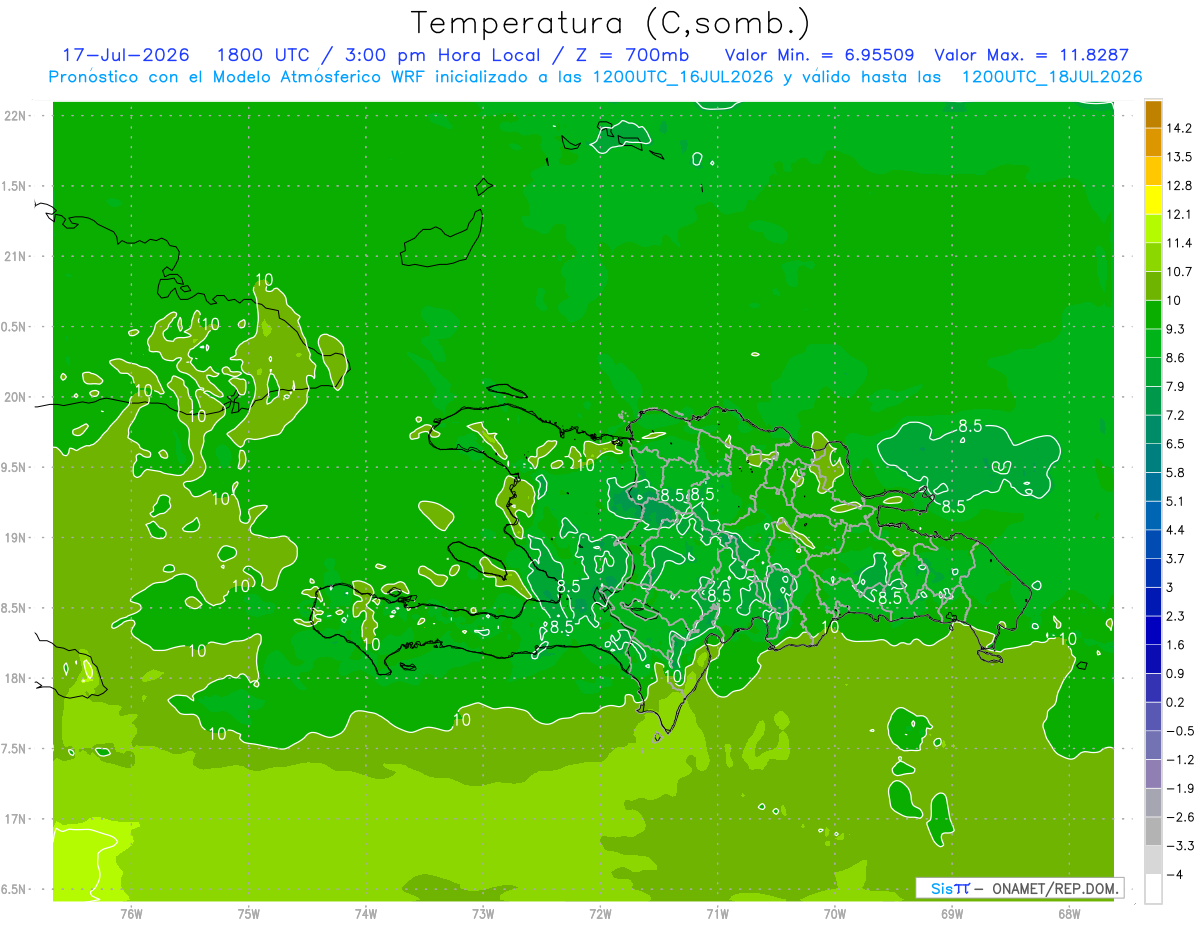Image resolution: width=1200 pixels, height=927 pixels.
Task: Click the '19N' latitude label
Action: [x=16, y=538]
